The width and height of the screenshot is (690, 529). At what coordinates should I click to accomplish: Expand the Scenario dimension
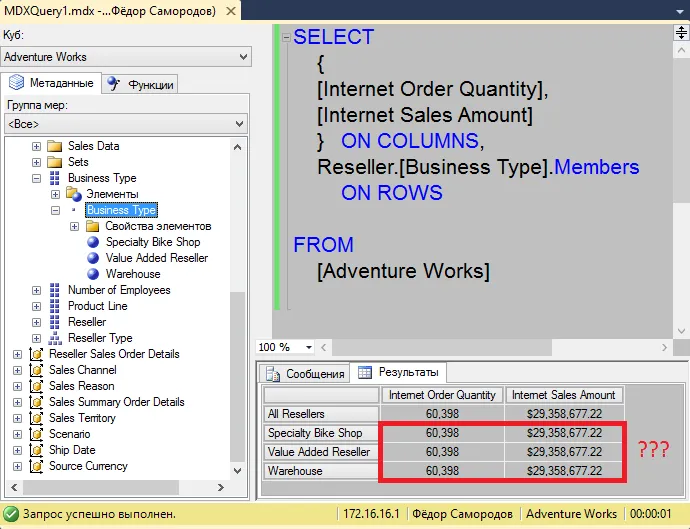point(18,434)
